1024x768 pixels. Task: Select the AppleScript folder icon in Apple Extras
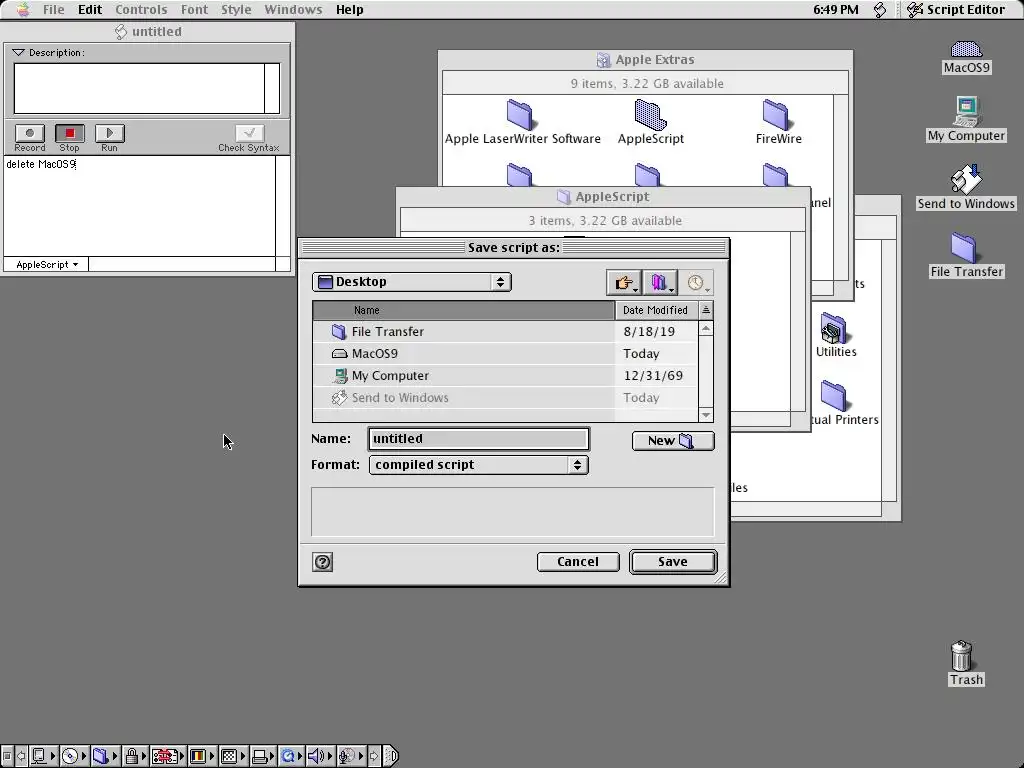click(650, 115)
